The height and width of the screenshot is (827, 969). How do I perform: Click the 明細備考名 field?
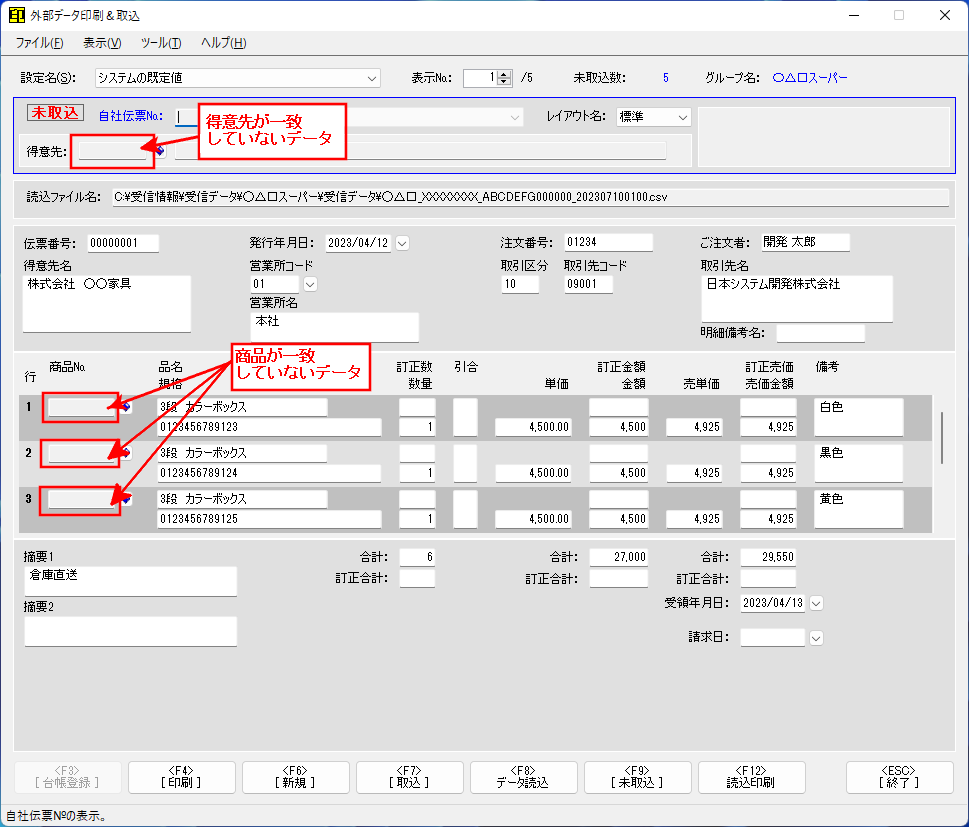click(820, 333)
